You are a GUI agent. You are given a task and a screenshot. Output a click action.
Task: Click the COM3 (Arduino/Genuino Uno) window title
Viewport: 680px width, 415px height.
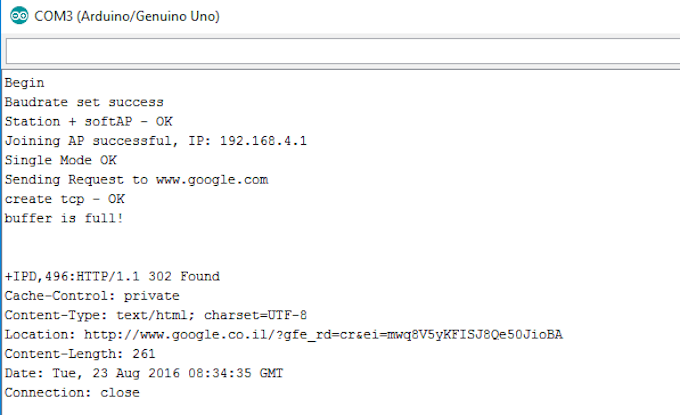(127, 16)
